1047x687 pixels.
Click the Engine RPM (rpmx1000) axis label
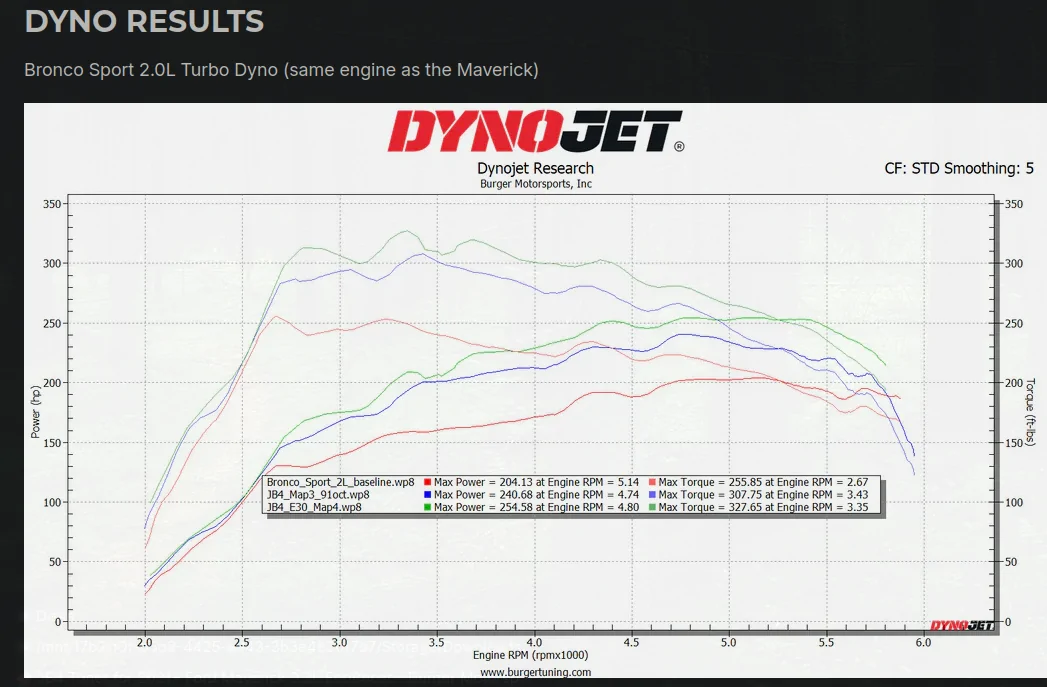[x=531, y=656]
